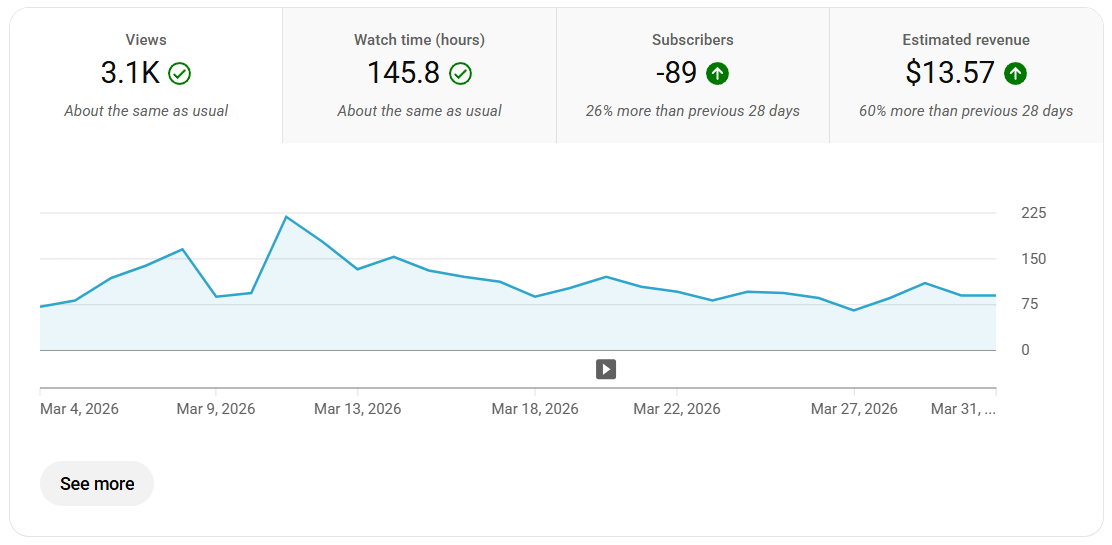The height and width of the screenshot is (545, 1112).
Task: Click the green checkmark icon beside Watch time
Action: pyautogui.click(x=460, y=73)
